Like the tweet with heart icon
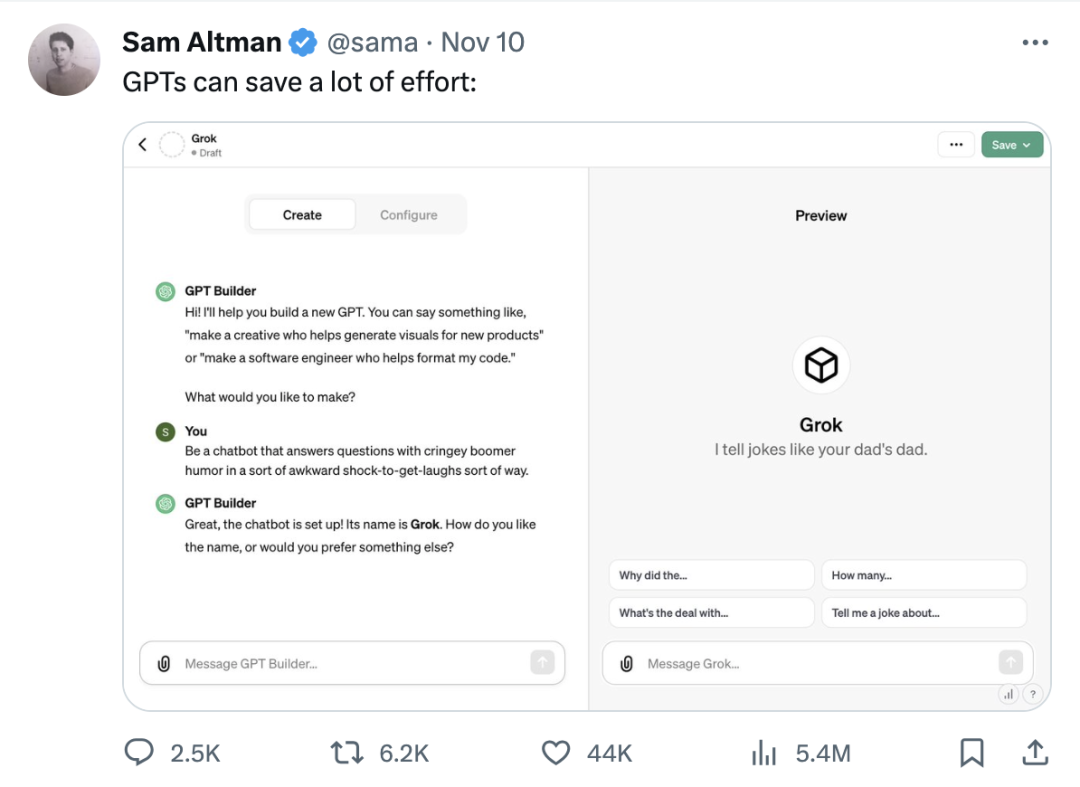 click(556, 752)
